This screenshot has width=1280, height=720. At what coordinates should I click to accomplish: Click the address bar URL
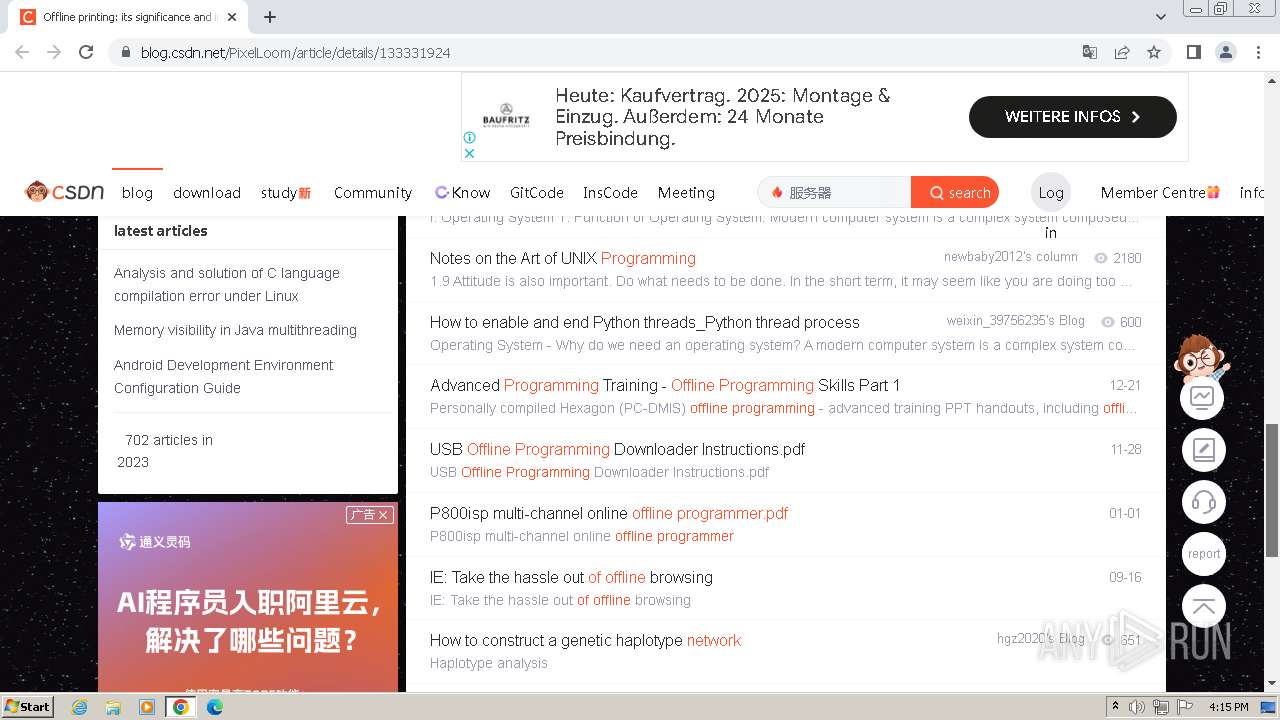[x=295, y=53]
